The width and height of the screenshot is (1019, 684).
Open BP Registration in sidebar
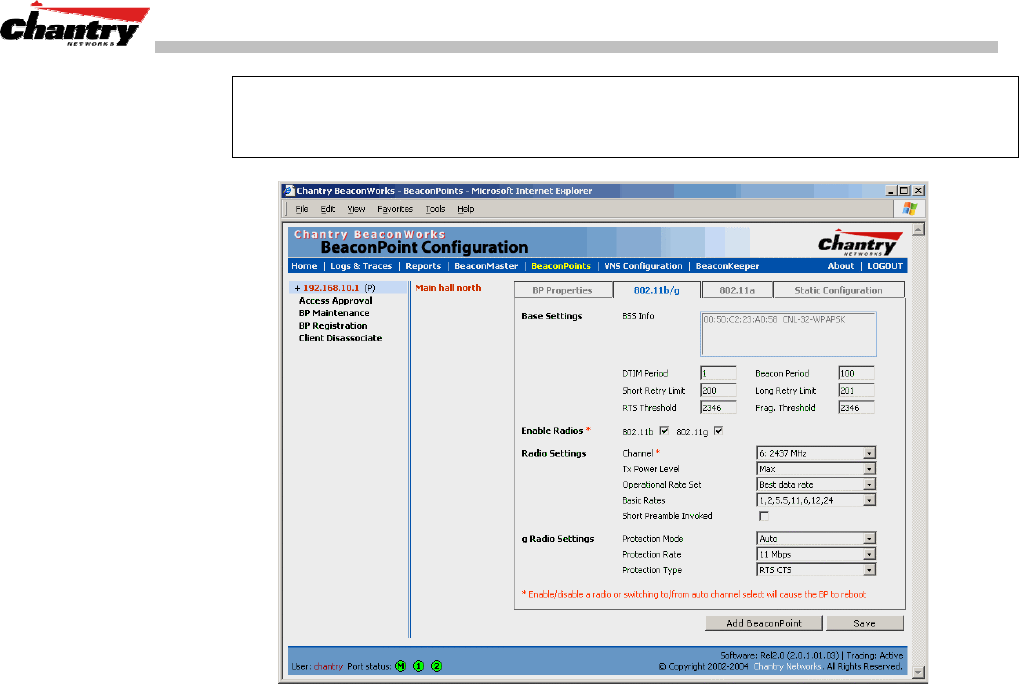[333, 325]
